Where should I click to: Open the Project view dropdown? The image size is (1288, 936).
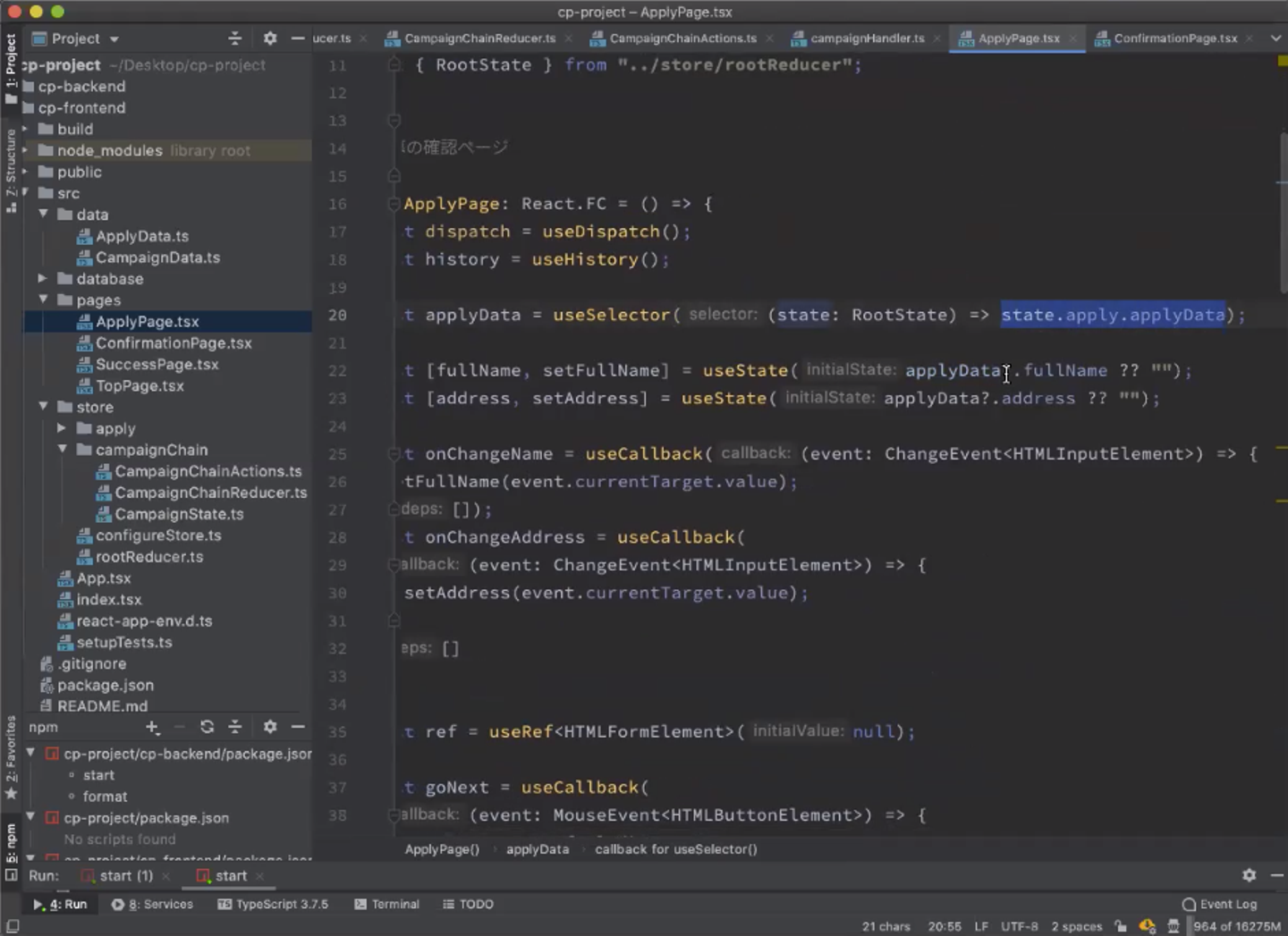click(114, 39)
